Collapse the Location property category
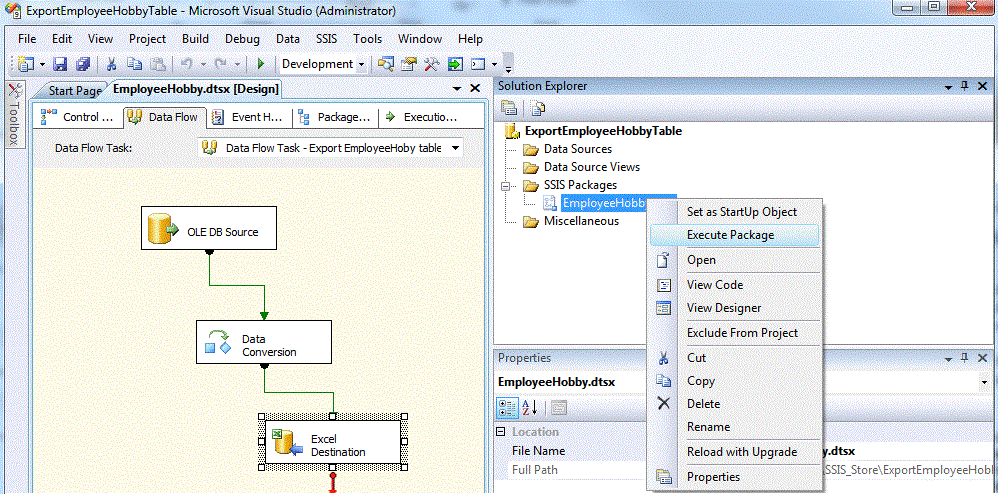This screenshot has height=494, width=1000. pos(501,432)
